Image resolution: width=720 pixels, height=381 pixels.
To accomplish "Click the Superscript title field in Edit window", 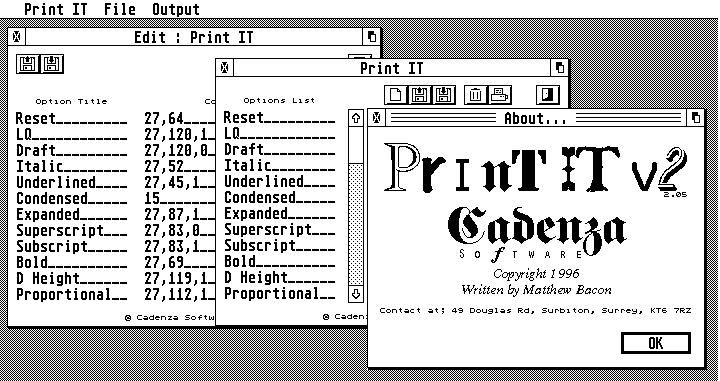I will [x=72, y=231].
